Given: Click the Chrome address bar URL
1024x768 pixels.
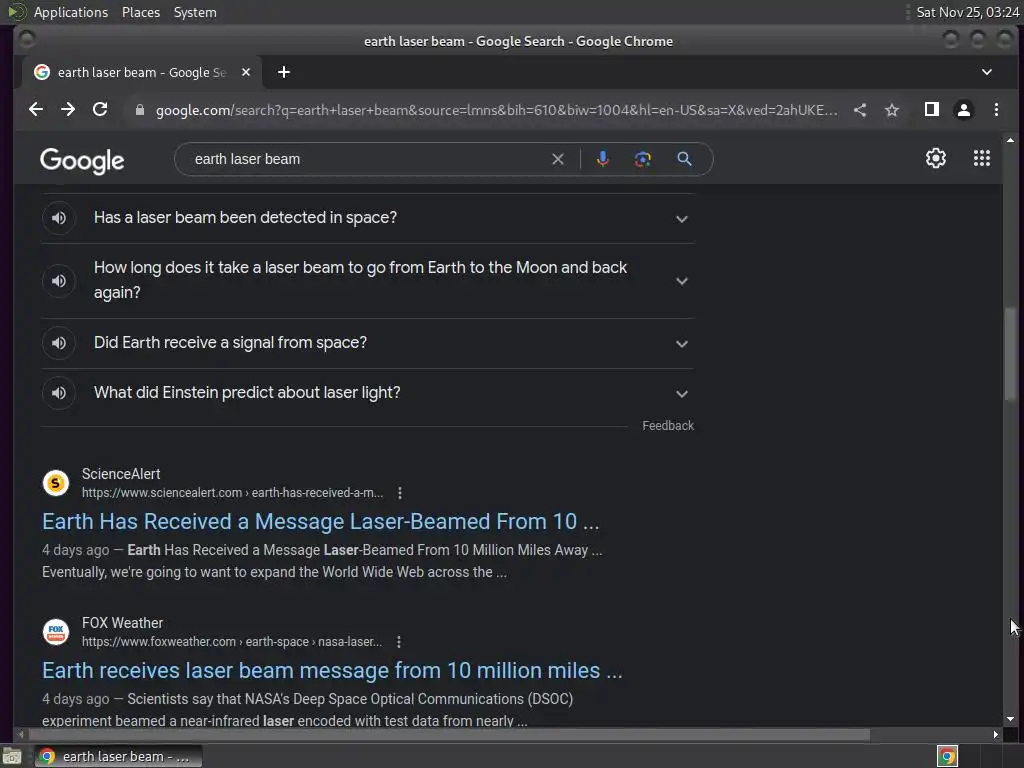Looking at the screenshot, I should coord(496,110).
